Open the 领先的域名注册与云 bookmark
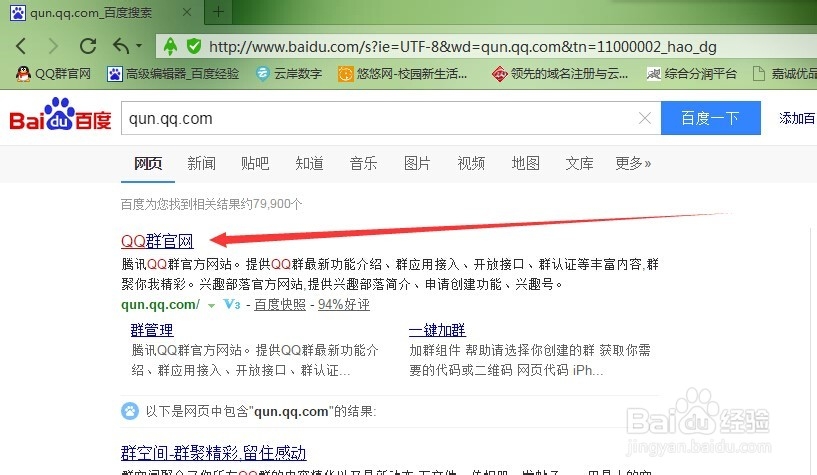 560,74
